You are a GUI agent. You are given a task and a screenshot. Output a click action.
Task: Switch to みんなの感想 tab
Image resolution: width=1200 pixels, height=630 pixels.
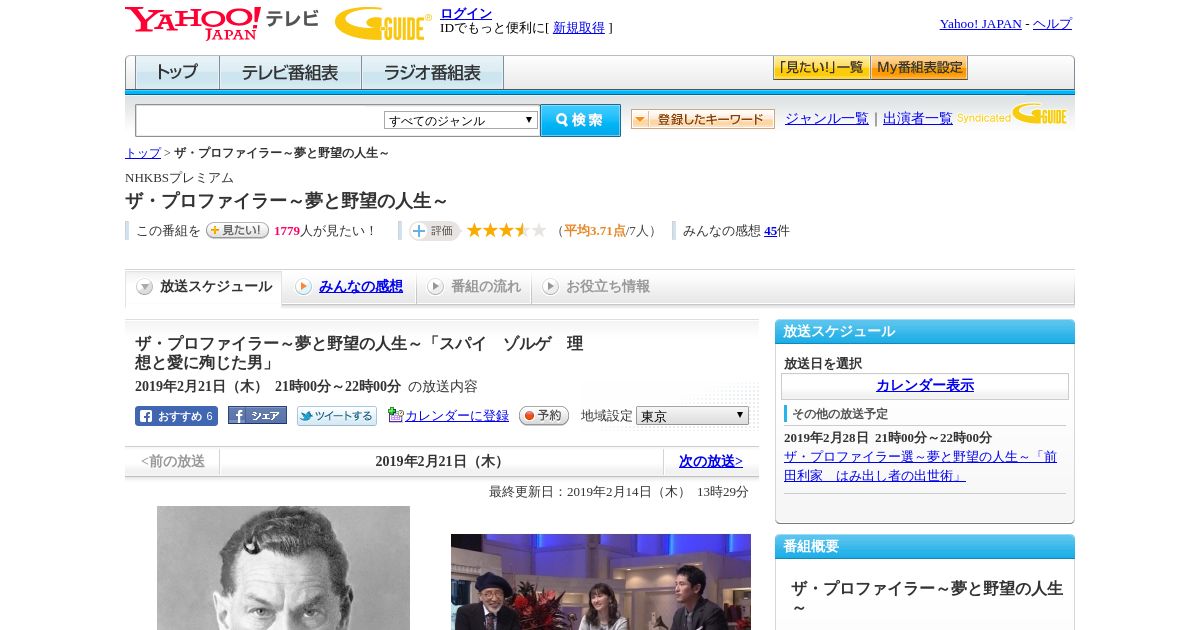[348, 287]
